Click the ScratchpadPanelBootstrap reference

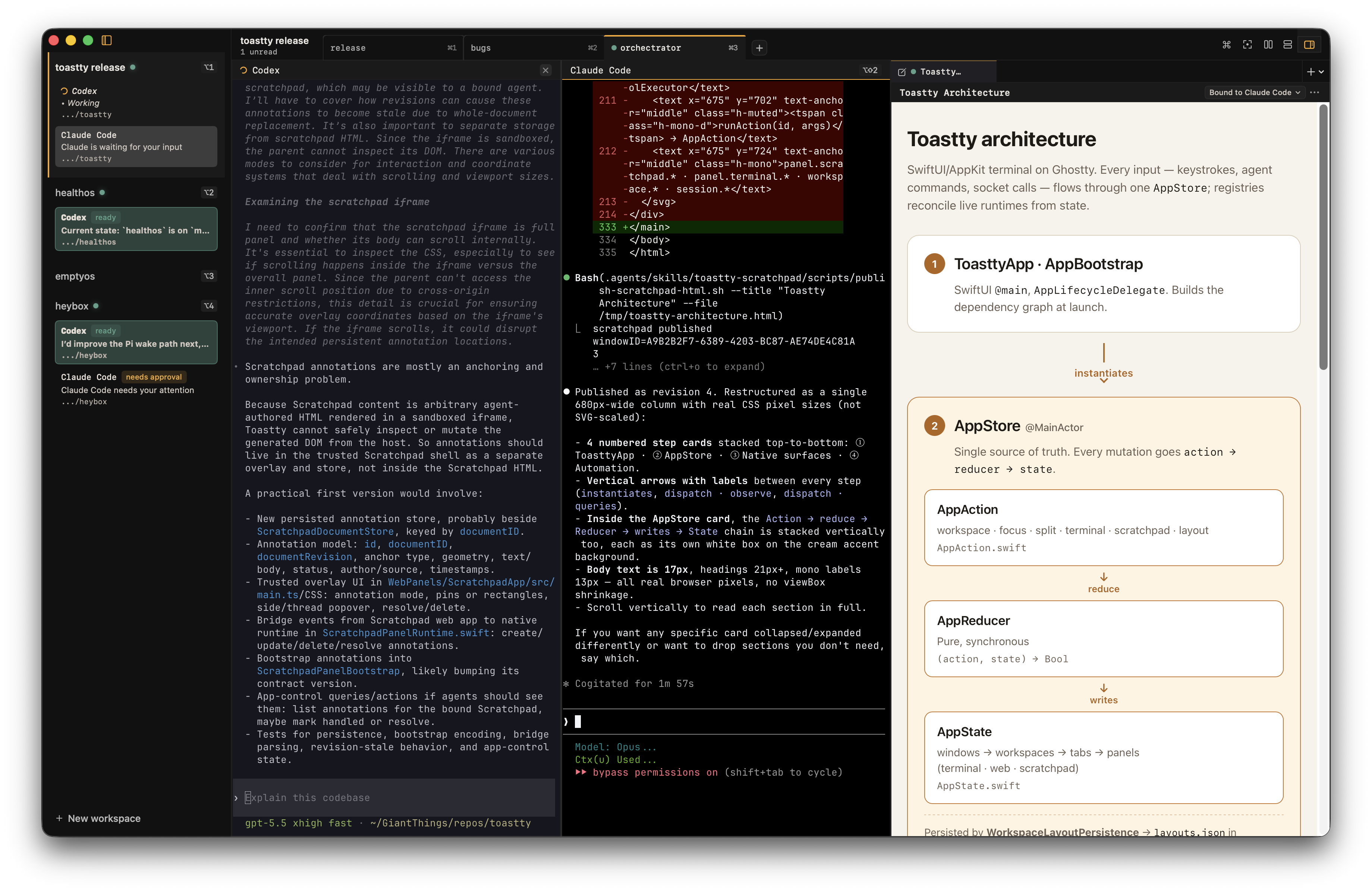328,671
